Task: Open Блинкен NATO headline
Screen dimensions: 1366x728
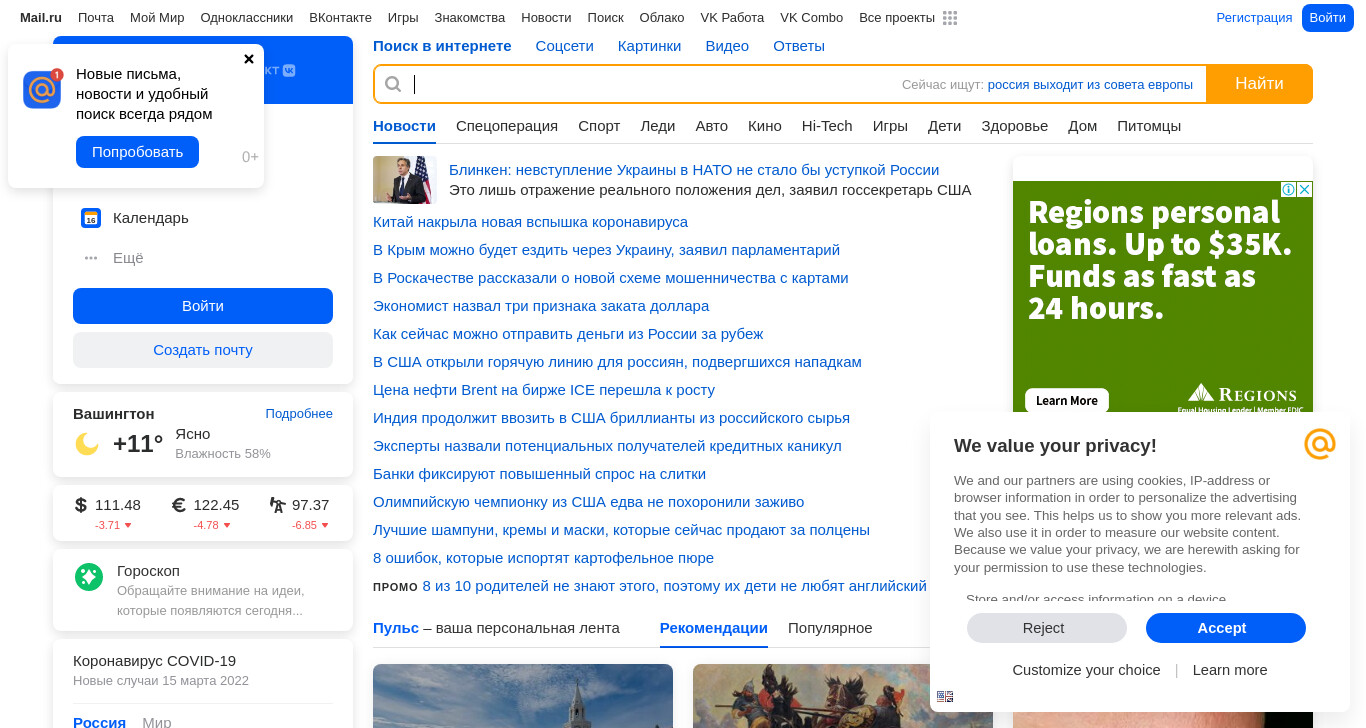Action: coord(694,170)
